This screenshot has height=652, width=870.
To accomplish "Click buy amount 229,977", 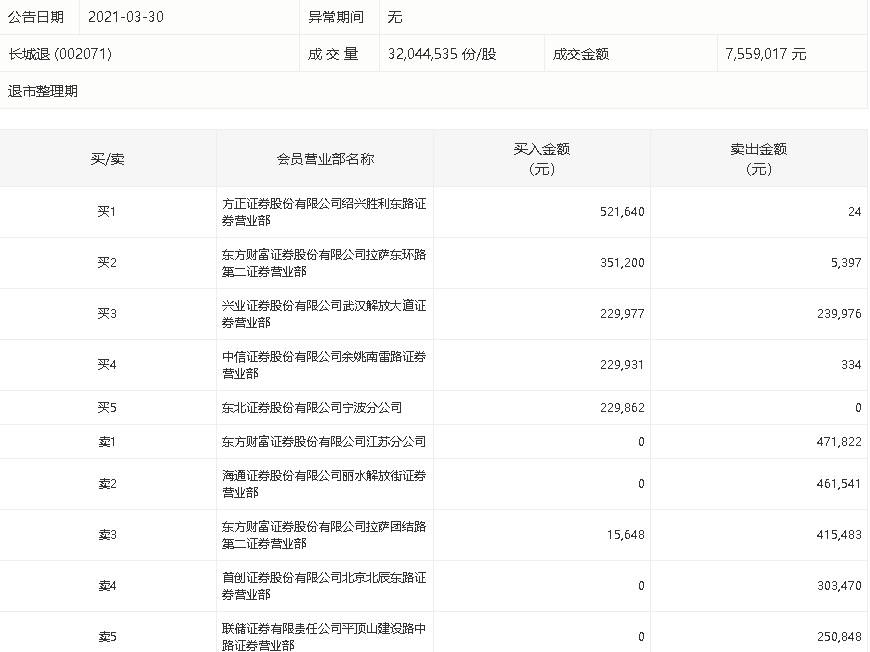I will point(622,314).
